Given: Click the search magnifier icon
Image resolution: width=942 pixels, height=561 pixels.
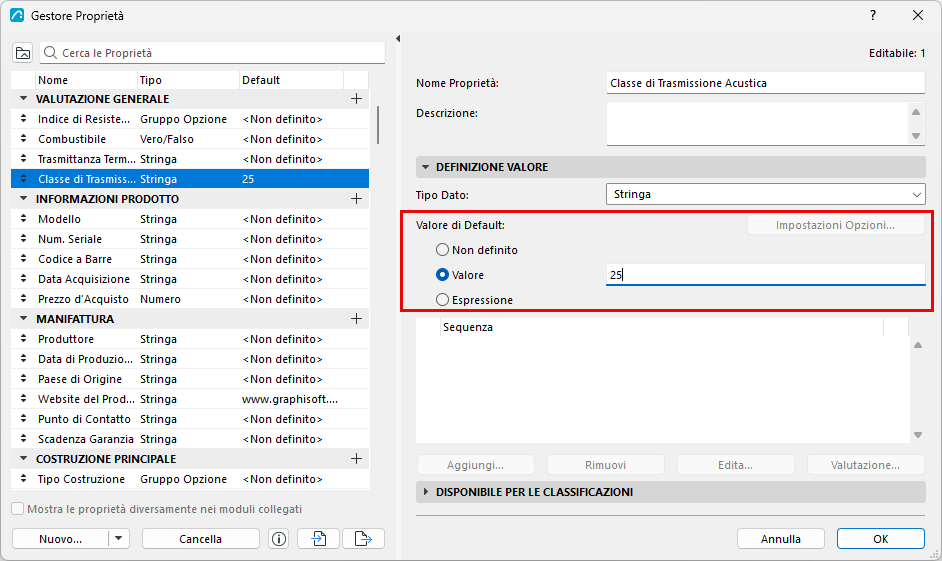Looking at the screenshot, I should coord(50,53).
